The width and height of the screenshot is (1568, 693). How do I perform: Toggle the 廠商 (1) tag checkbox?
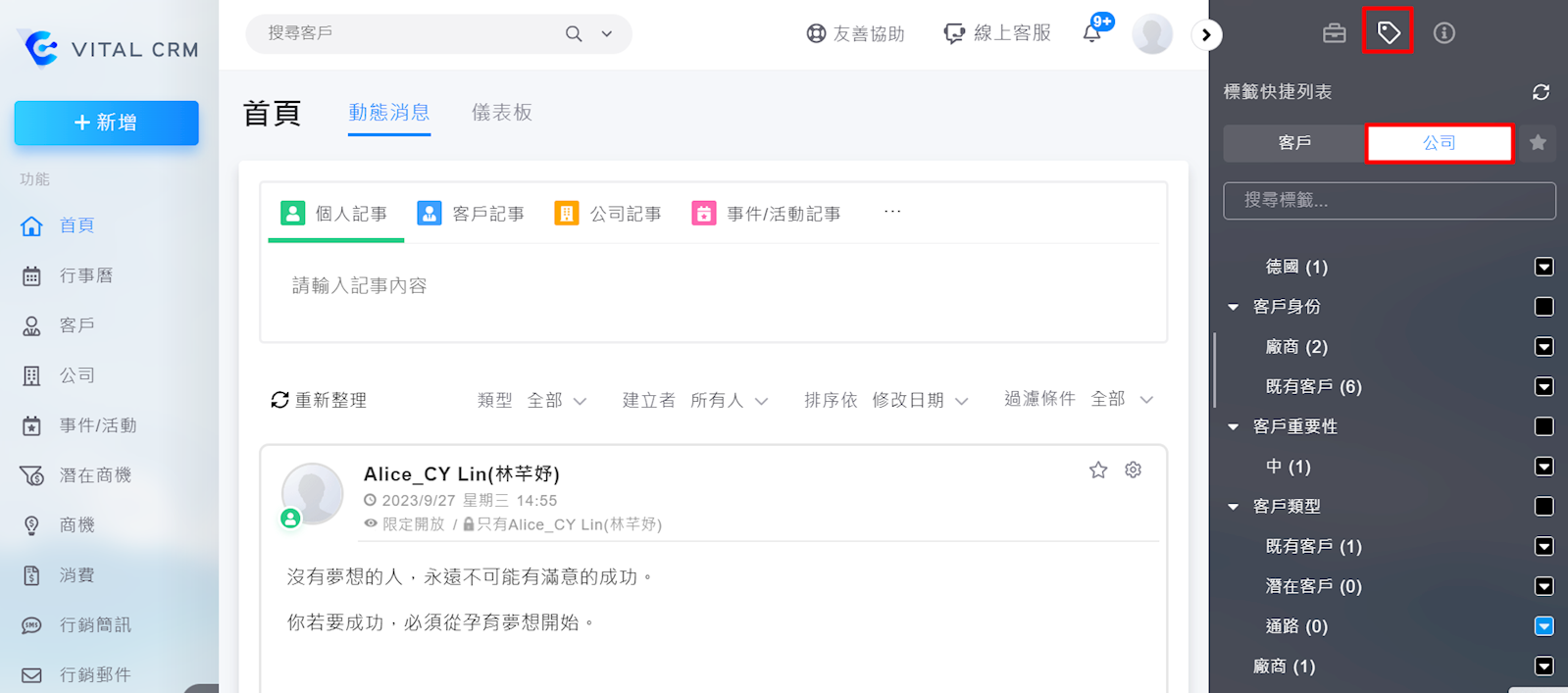(x=1544, y=667)
